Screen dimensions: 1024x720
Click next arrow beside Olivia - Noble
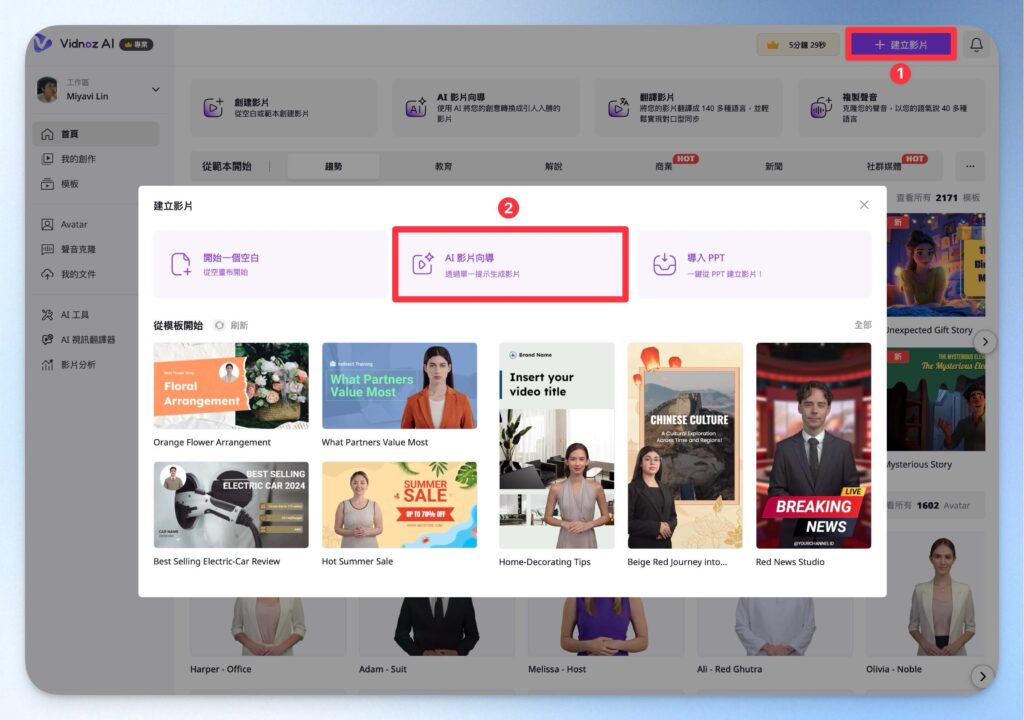point(982,676)
